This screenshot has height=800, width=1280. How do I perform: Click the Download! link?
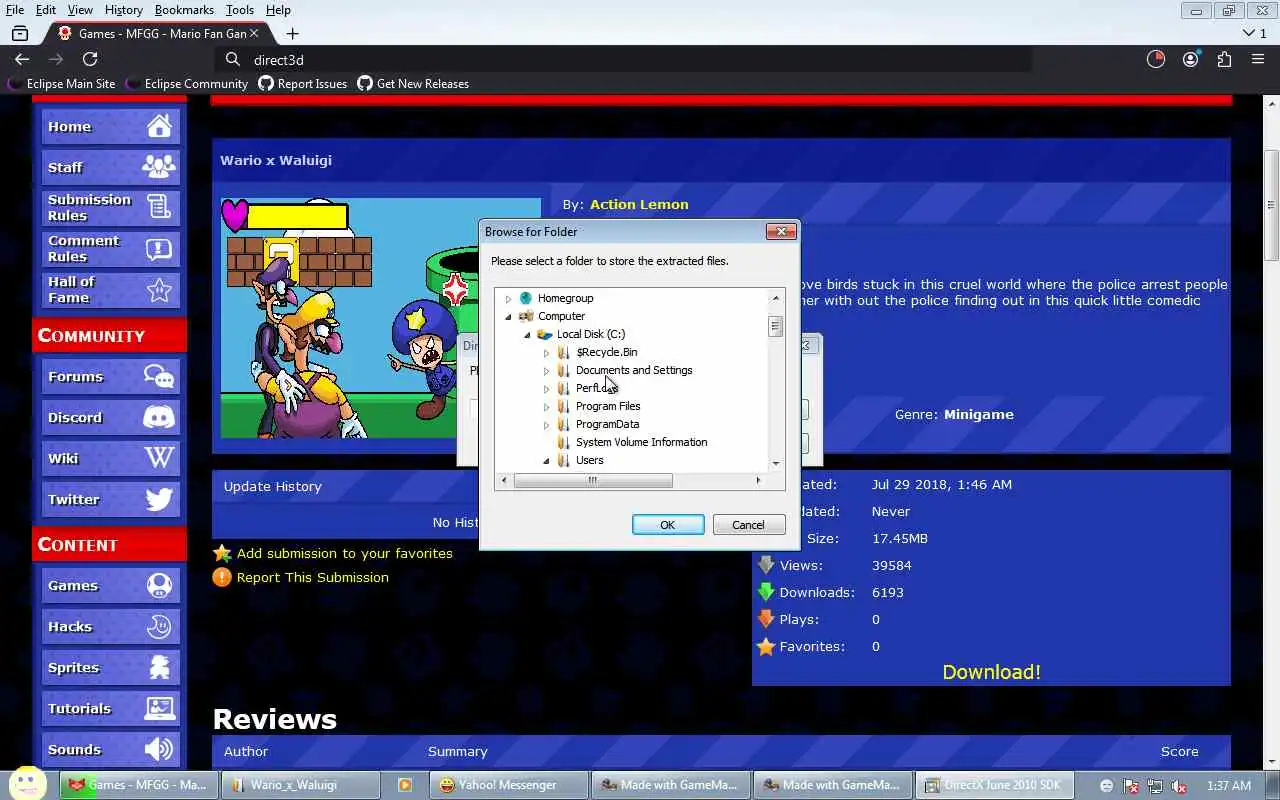pyautogui.click(x=991, y=672)
